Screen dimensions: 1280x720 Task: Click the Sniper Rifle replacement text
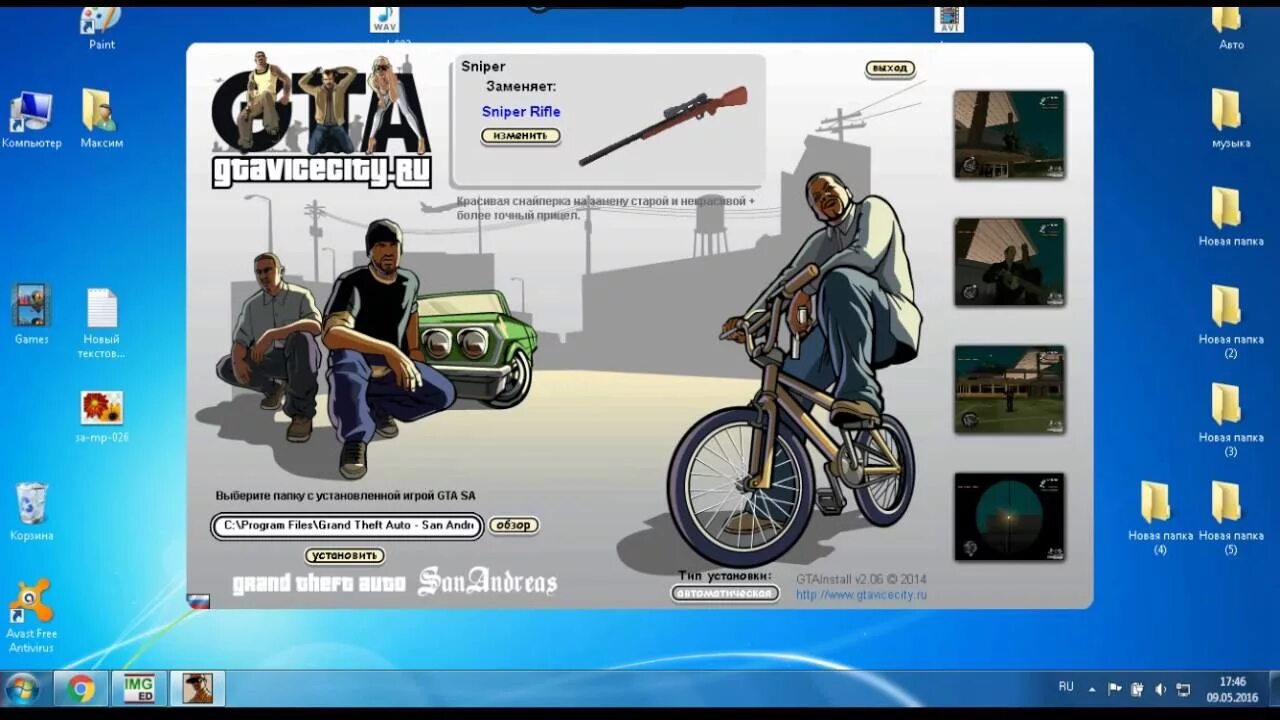521,112
